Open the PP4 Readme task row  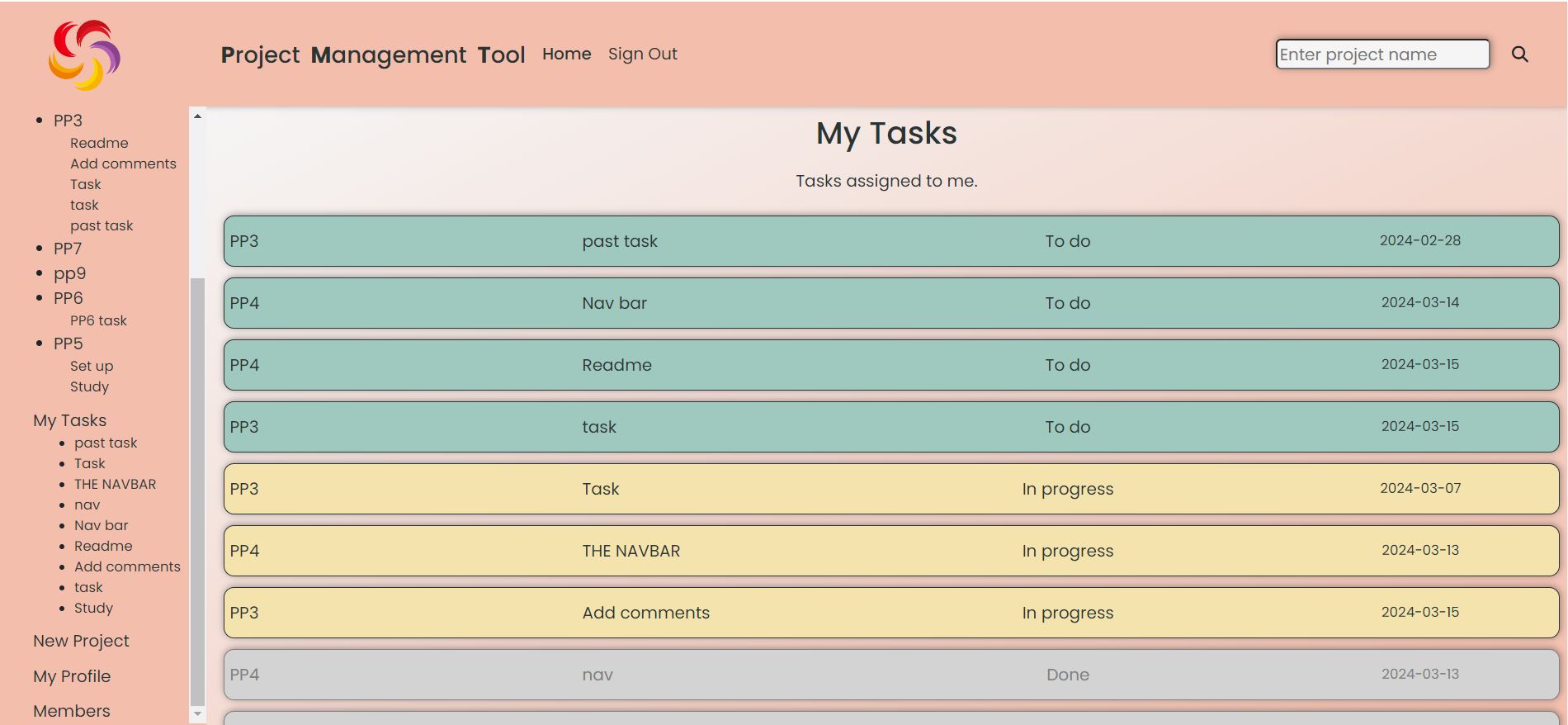(x=891, y=365)
